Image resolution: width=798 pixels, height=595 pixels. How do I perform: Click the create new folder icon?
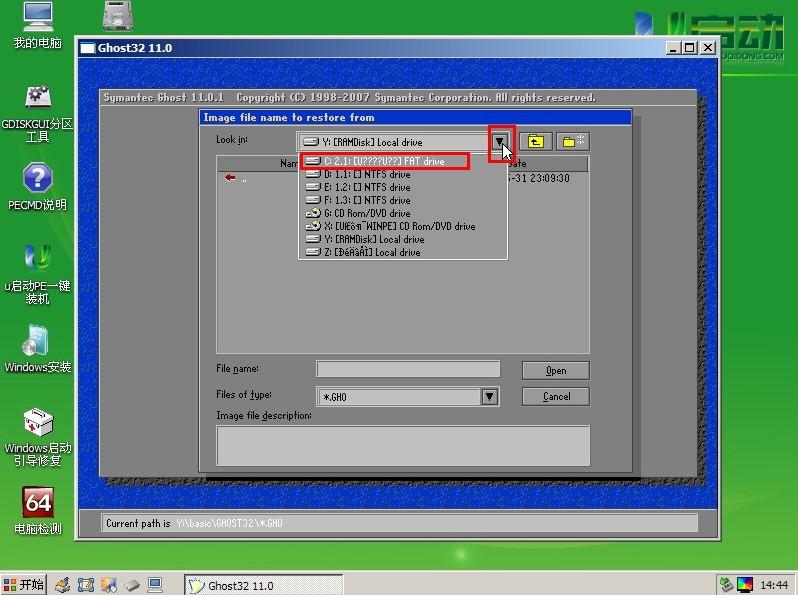click(x=573, y=142)
